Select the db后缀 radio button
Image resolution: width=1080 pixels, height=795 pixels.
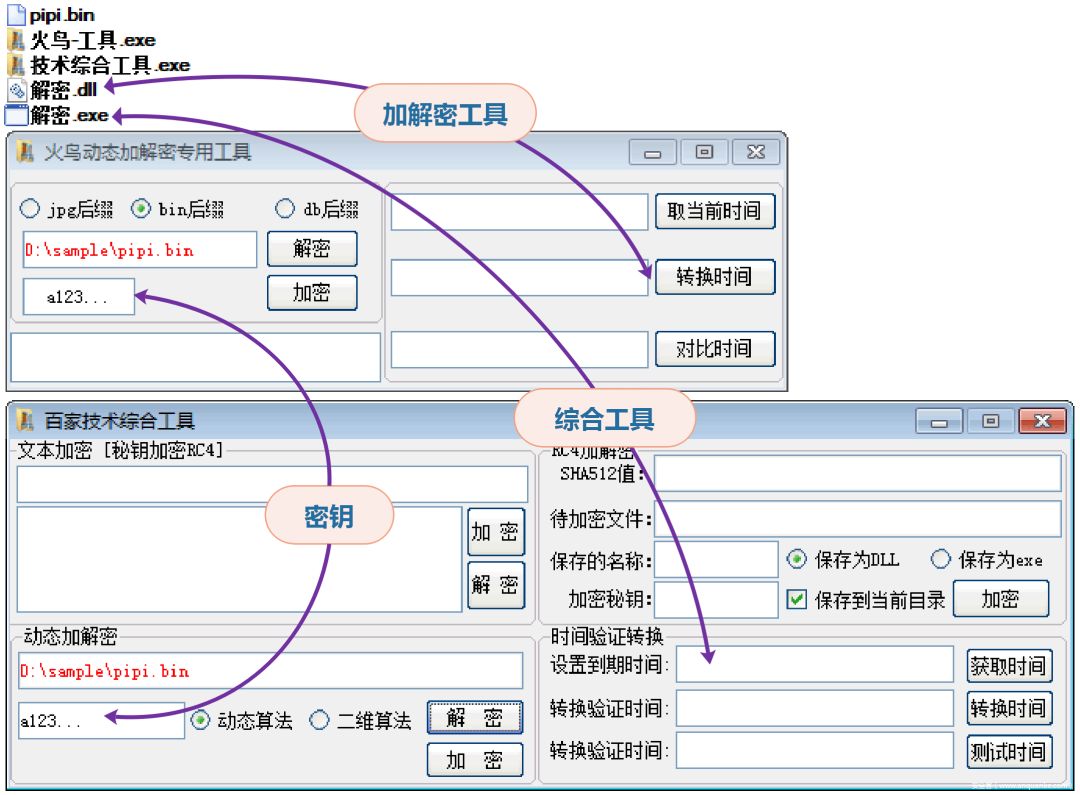284,208
